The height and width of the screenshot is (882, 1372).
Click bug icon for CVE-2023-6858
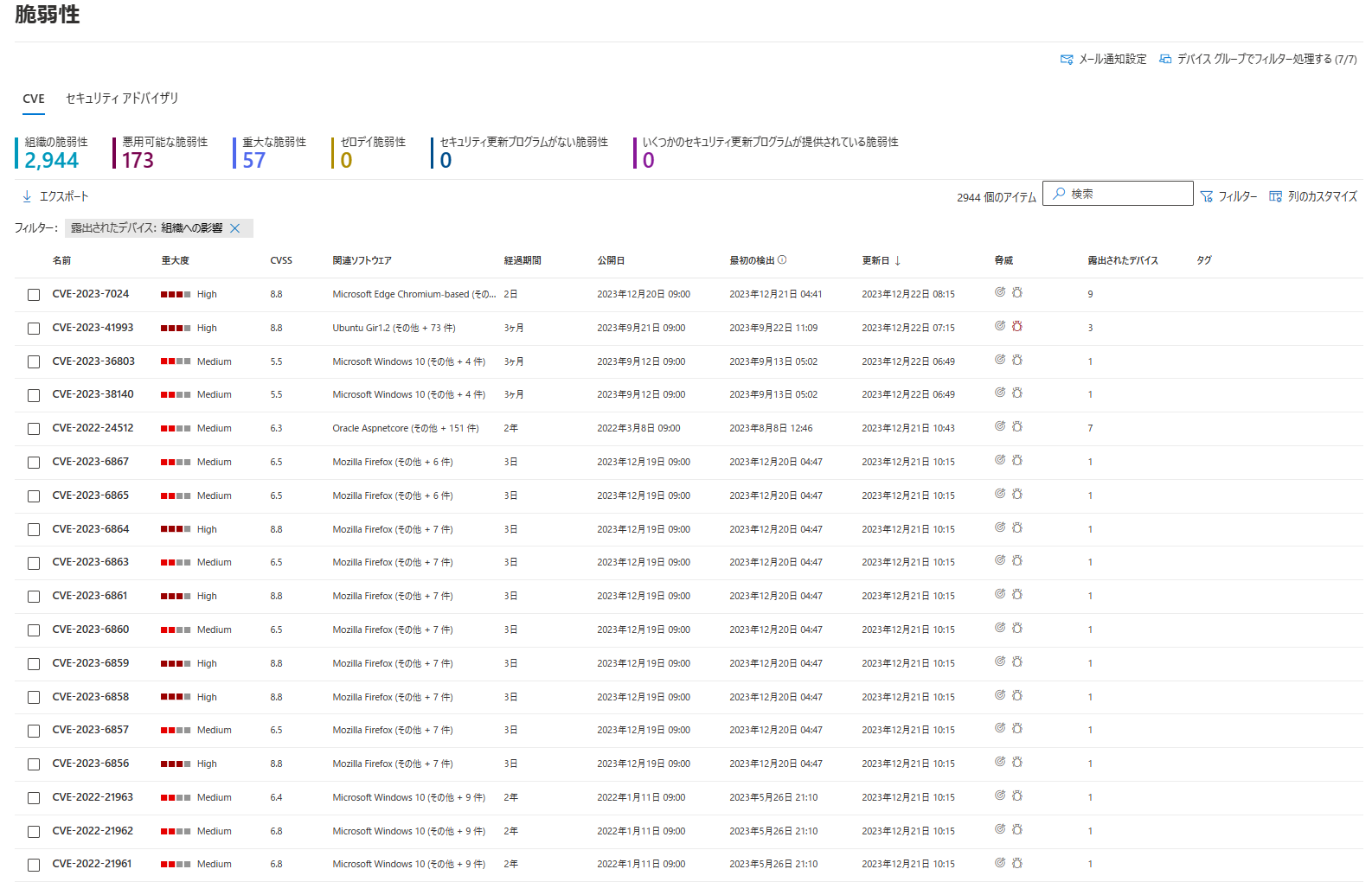[1017, 695]
